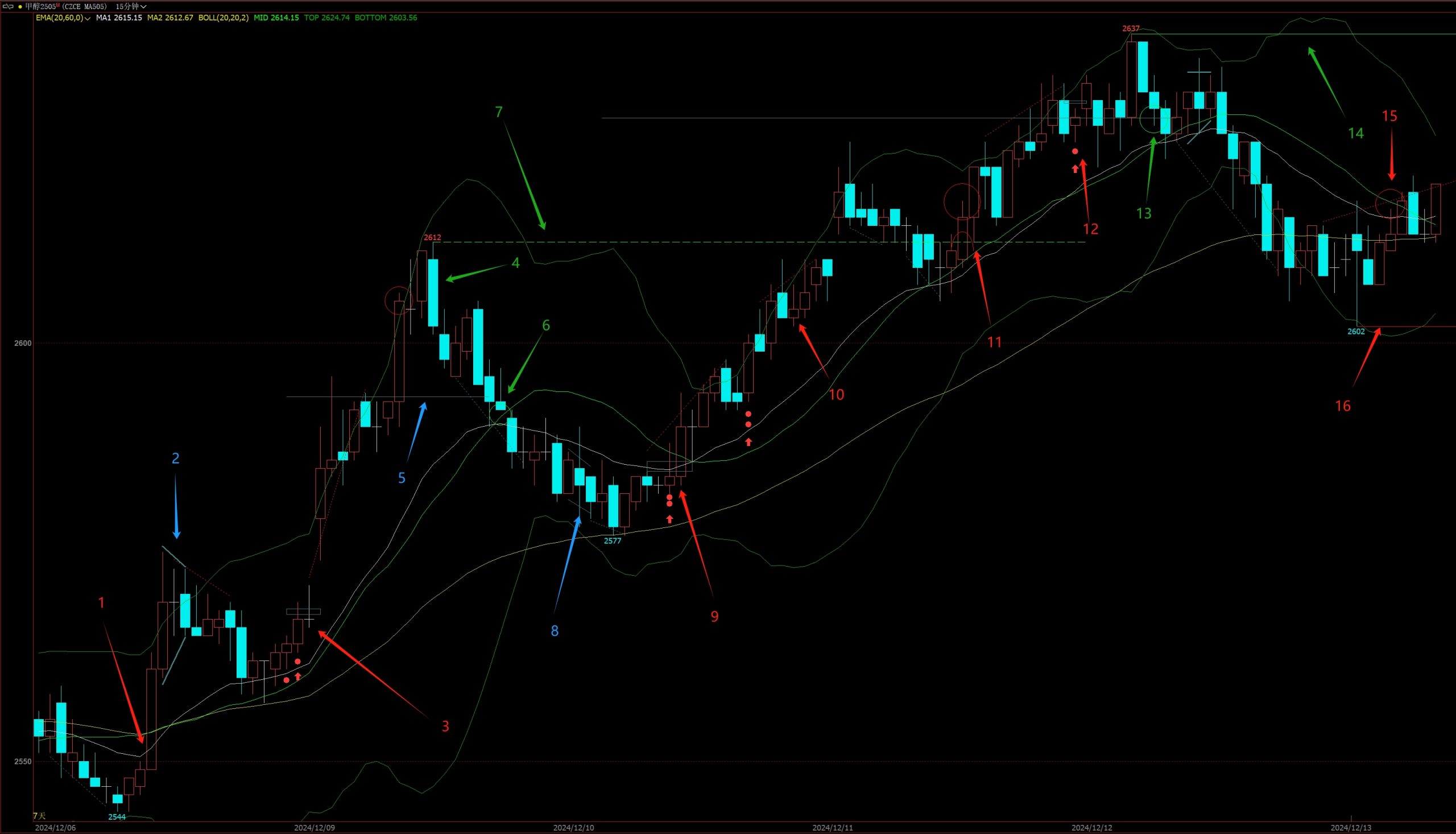Click the 甲醇2505 contract name
This screenshot has width=1456, height=834.
pos(41,6)
